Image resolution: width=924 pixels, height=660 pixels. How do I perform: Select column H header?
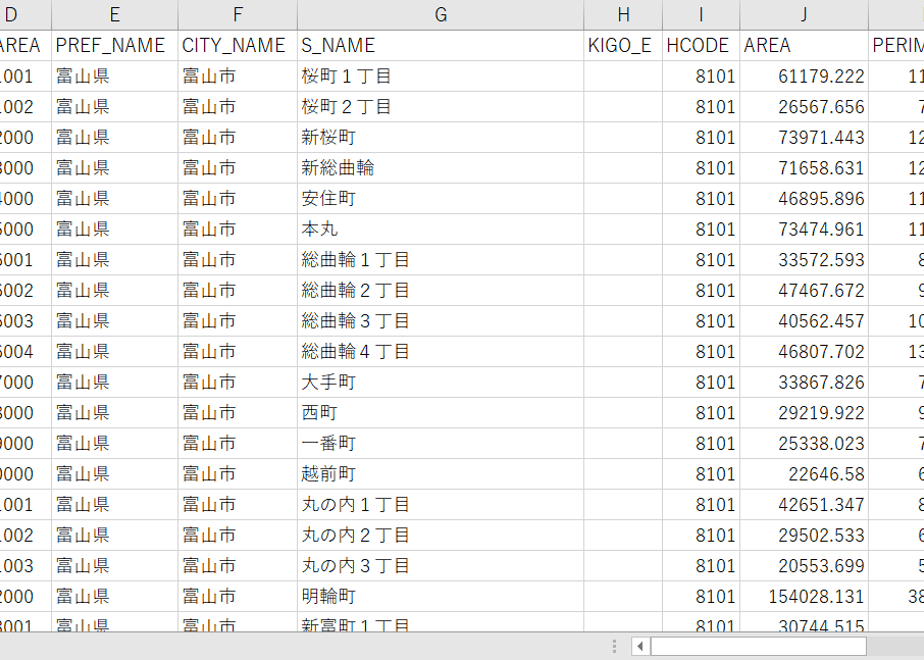click(623, 15)
